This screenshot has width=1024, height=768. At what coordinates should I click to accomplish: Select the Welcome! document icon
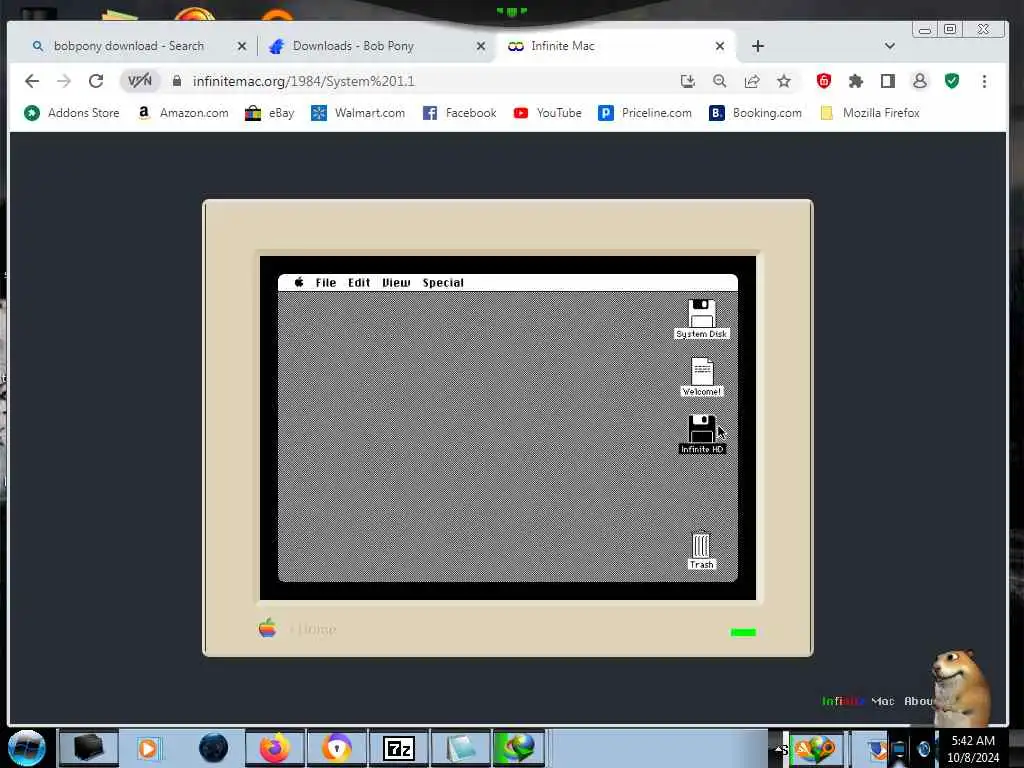coord(701,377)
